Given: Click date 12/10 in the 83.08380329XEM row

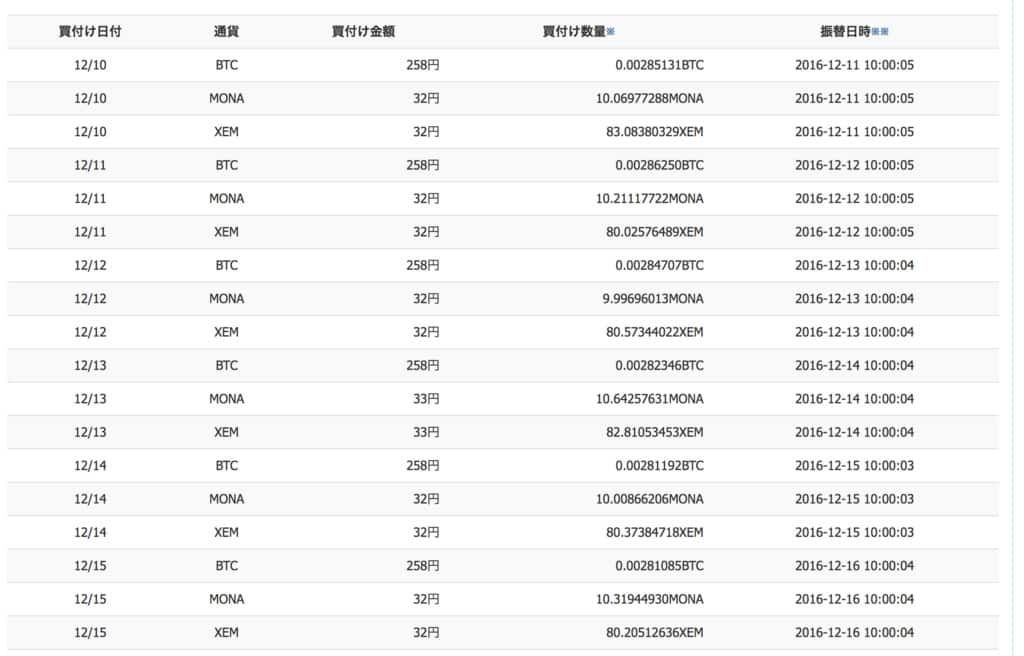Looking at the screenshot, I should [x=90, y=132].
